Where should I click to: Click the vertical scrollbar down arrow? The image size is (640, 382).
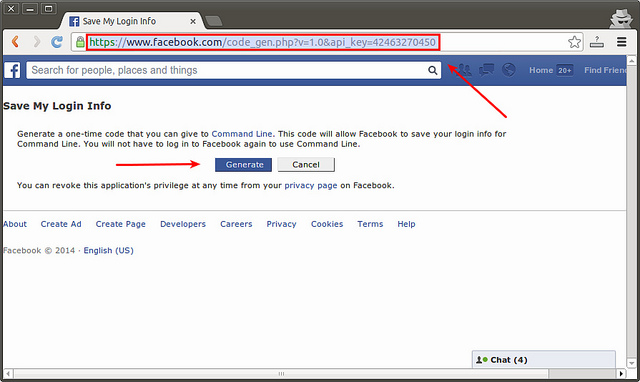(x=632, y=362)
